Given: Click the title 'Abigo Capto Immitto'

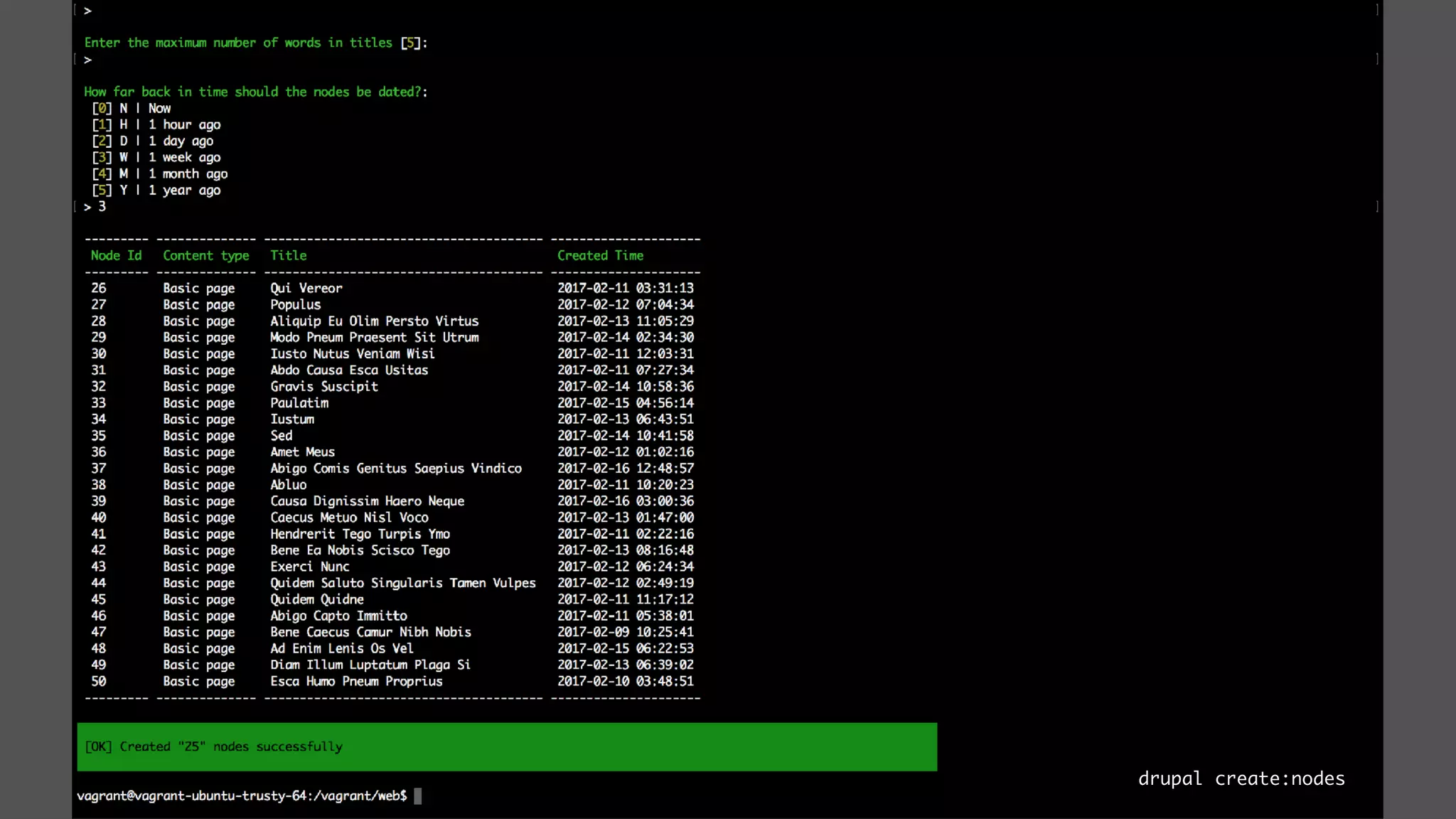Looking at the screenshot, I should pyautogui.click(x=338, y=616).
